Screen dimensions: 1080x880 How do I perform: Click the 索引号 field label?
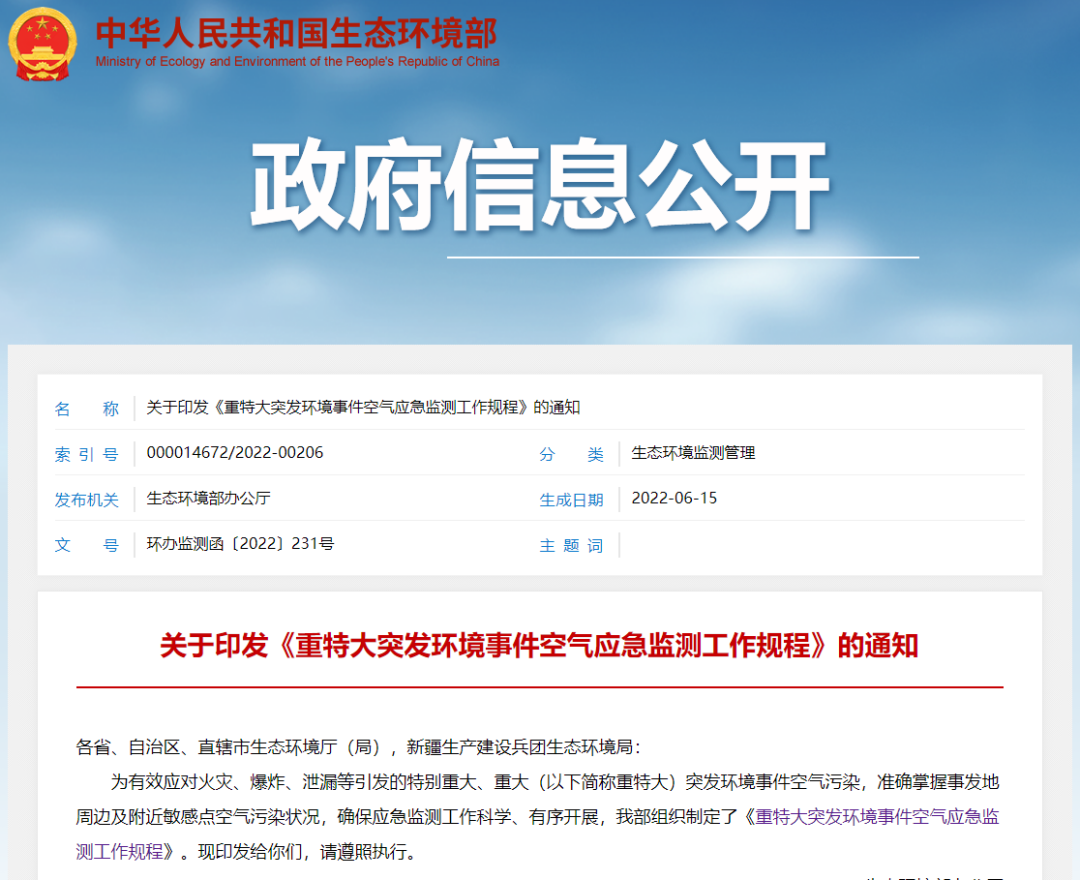tap(87, 454)
